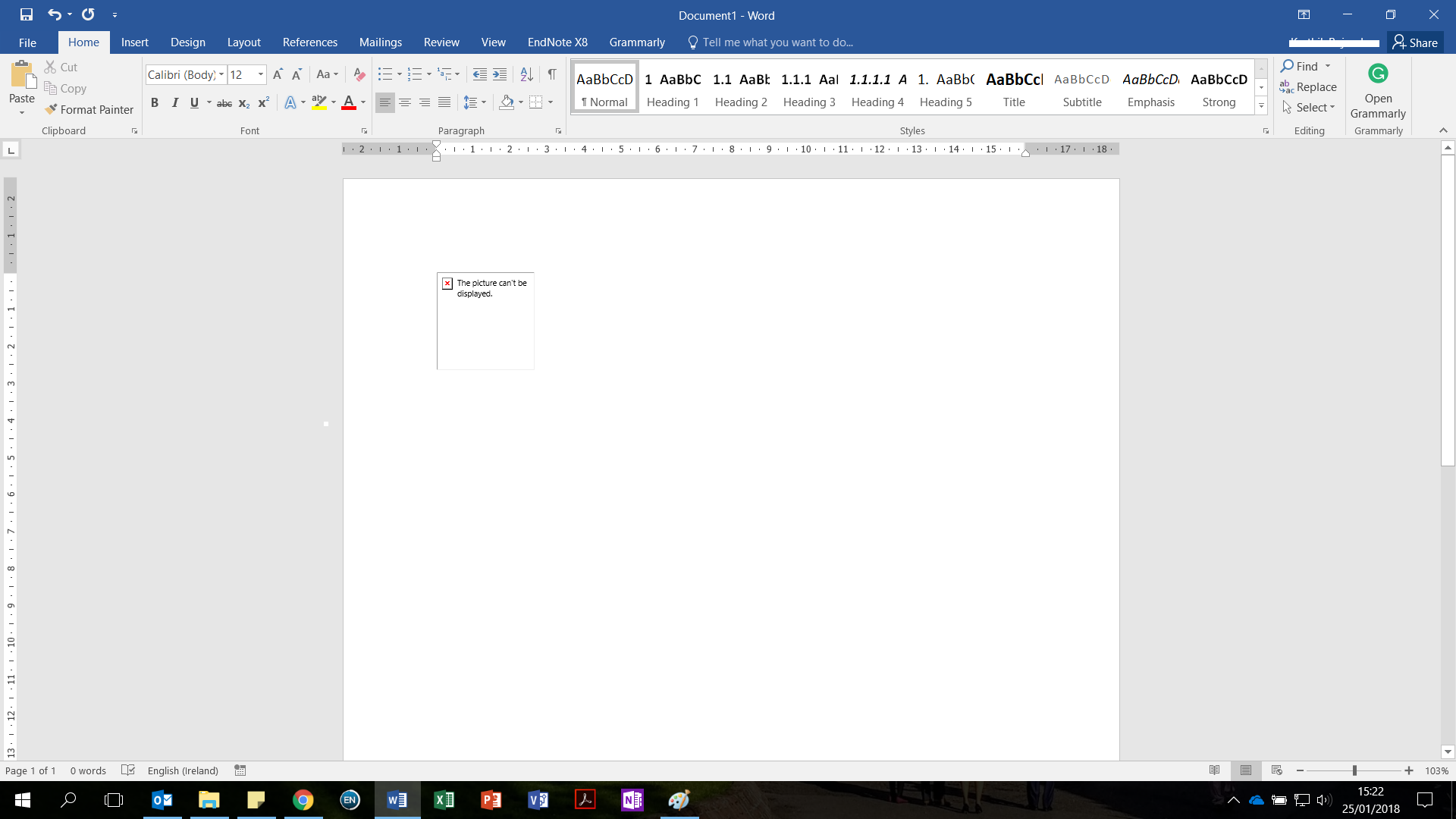Toggle Italic formatting
This screenshot has width=1456, height=819.
click(x=174, y=102)
